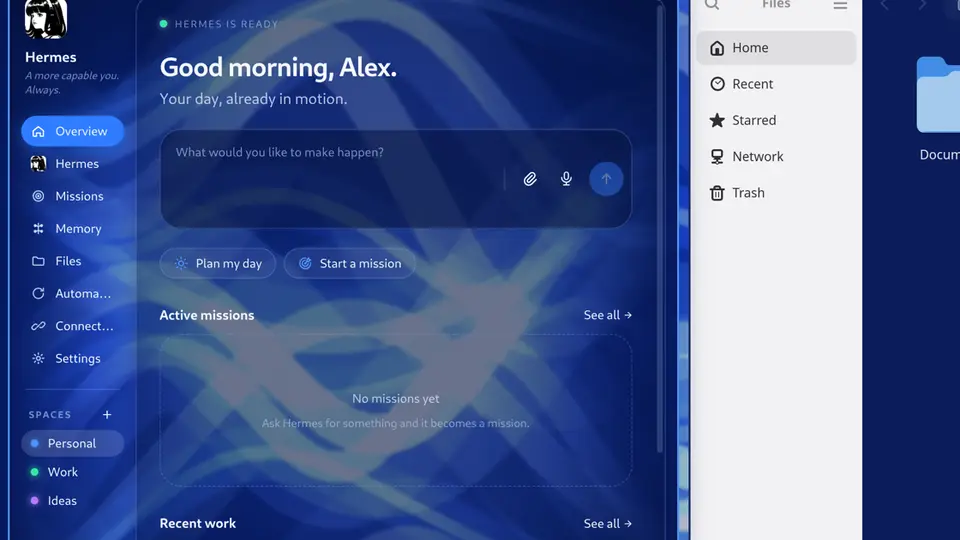Click the Plan my day button

pos(218,263)
